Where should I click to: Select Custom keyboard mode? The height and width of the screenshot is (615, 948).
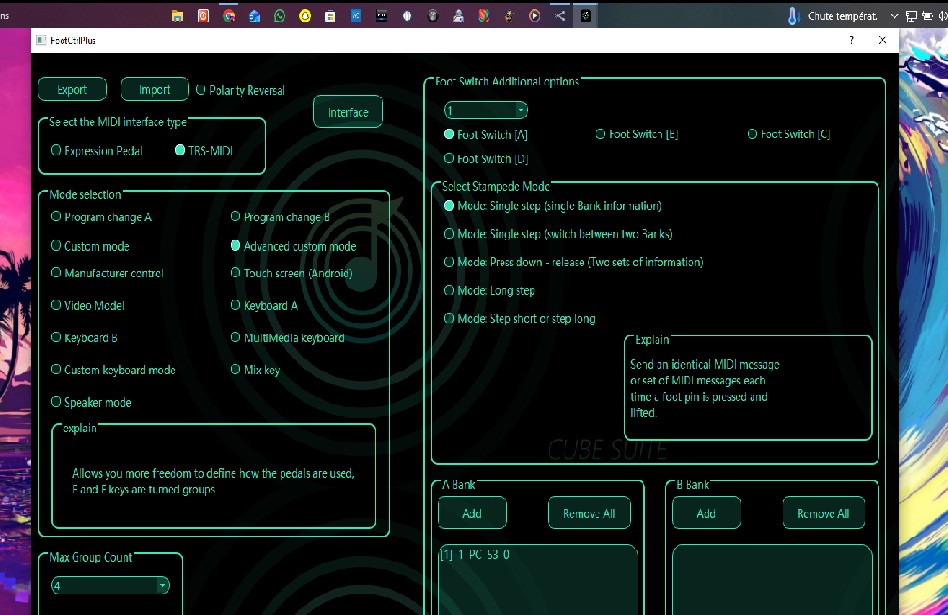(113, 369)
